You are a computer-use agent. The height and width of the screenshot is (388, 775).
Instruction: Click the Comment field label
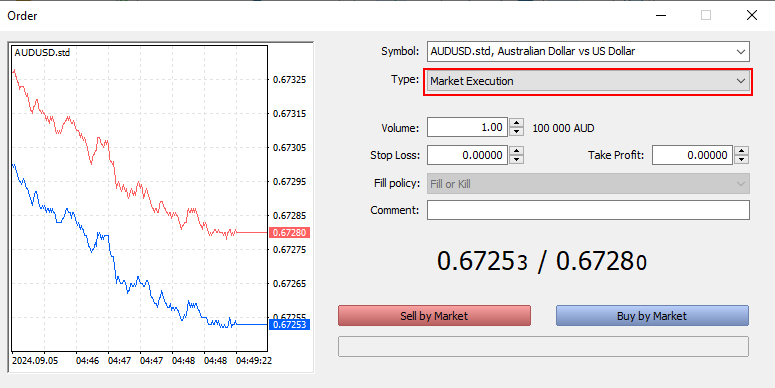click(x=394, y=210)
